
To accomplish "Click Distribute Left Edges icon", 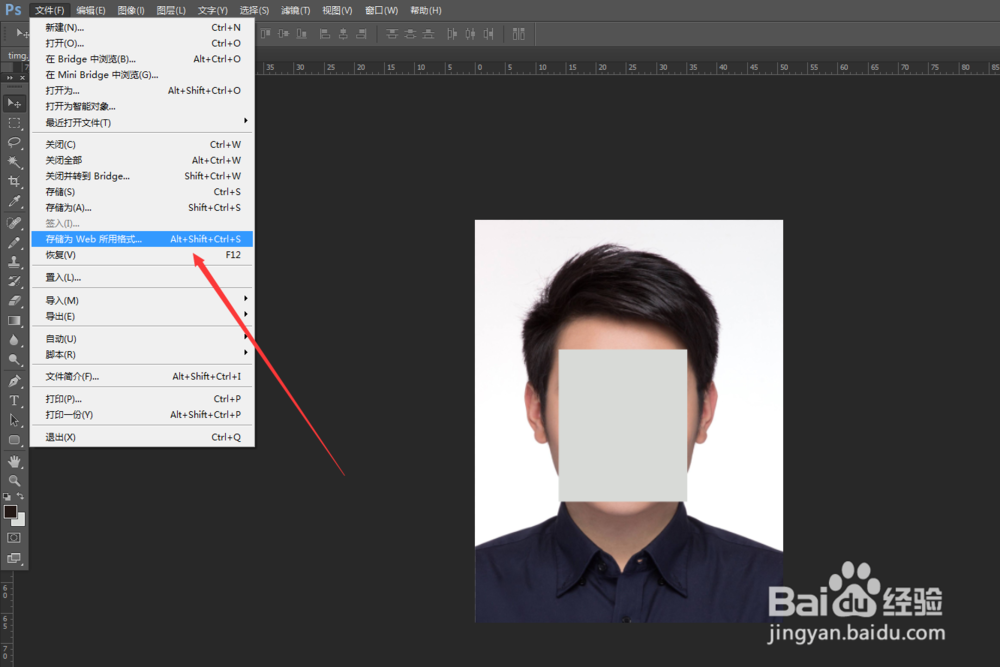I will click(x=452, y=34).
